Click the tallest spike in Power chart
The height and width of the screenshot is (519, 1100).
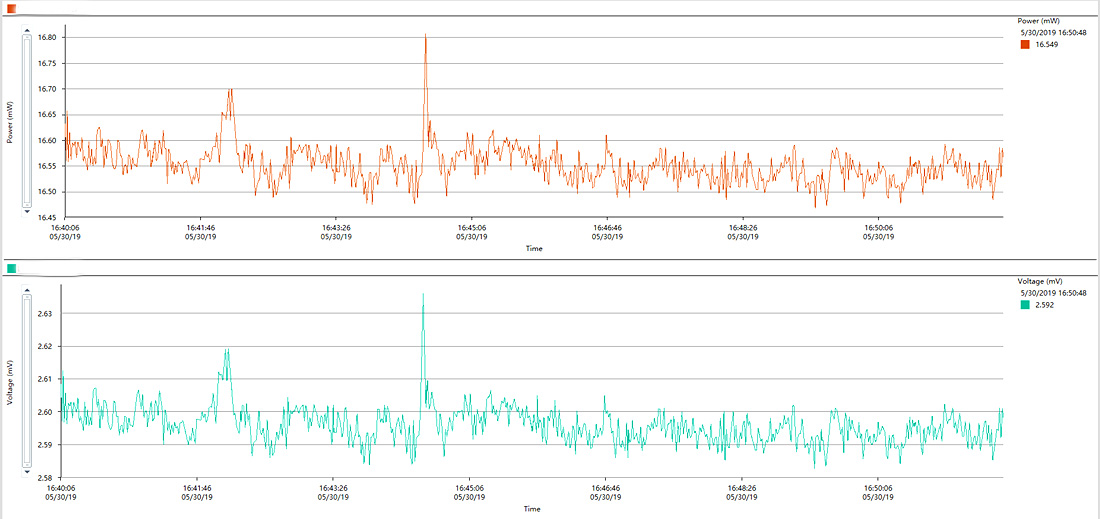[x=425, y=36]
